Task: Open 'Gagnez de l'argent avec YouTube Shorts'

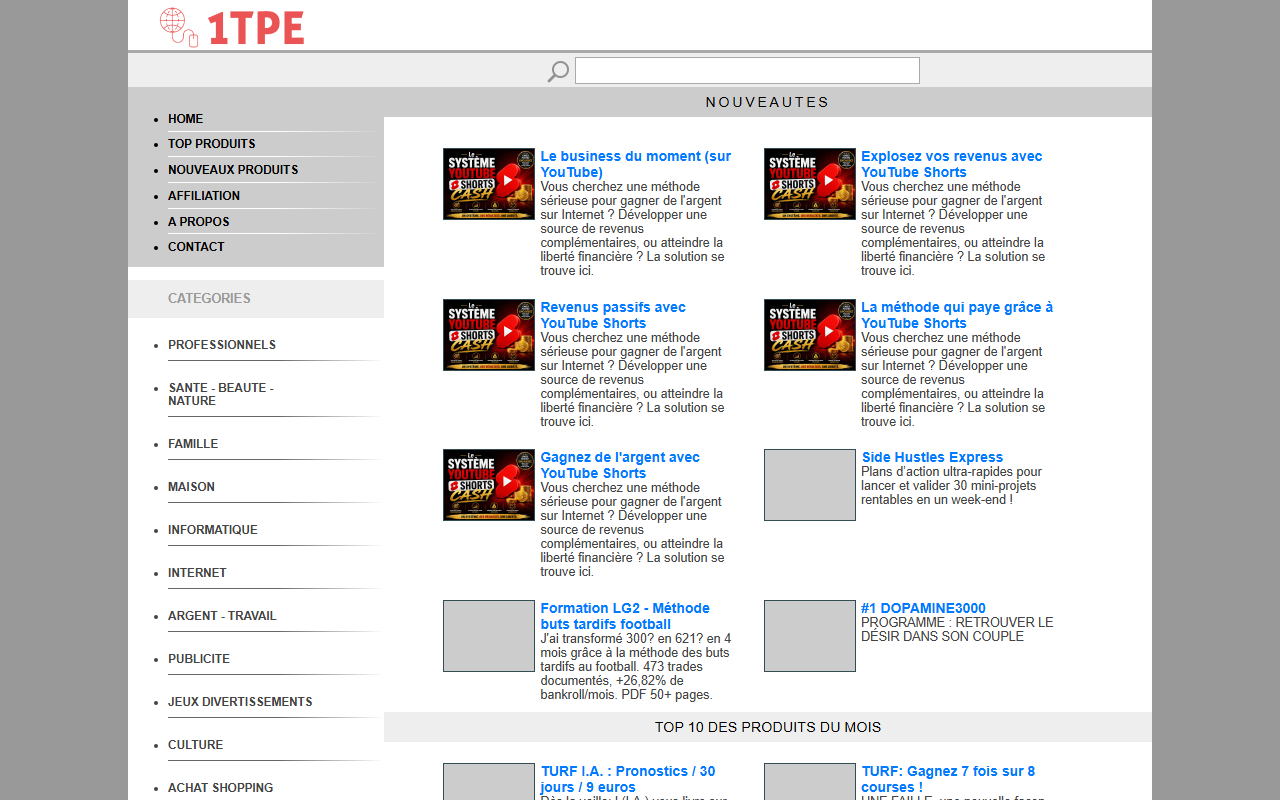Action: pyautogui.click(x=620, y=465)
